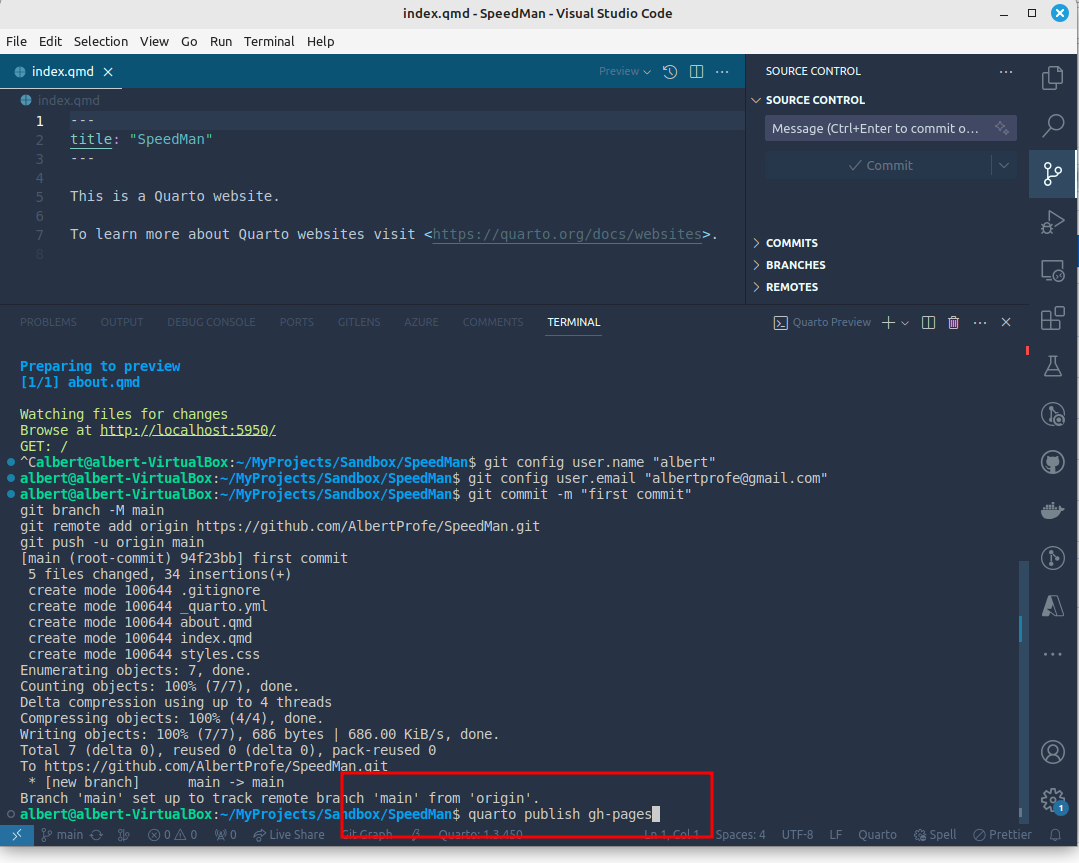Screen dimensions: 1079x863
Task: Open the new terminal profile dropdown arrow
Action: [905, 323]
